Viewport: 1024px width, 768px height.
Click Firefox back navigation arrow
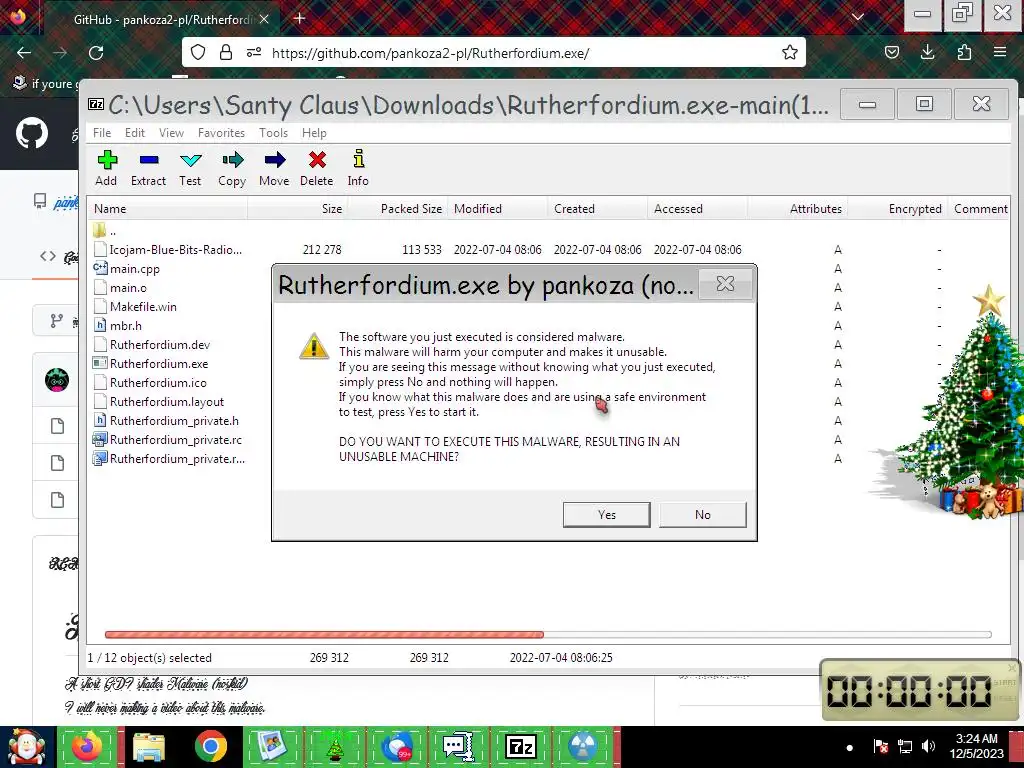[24, 53]
